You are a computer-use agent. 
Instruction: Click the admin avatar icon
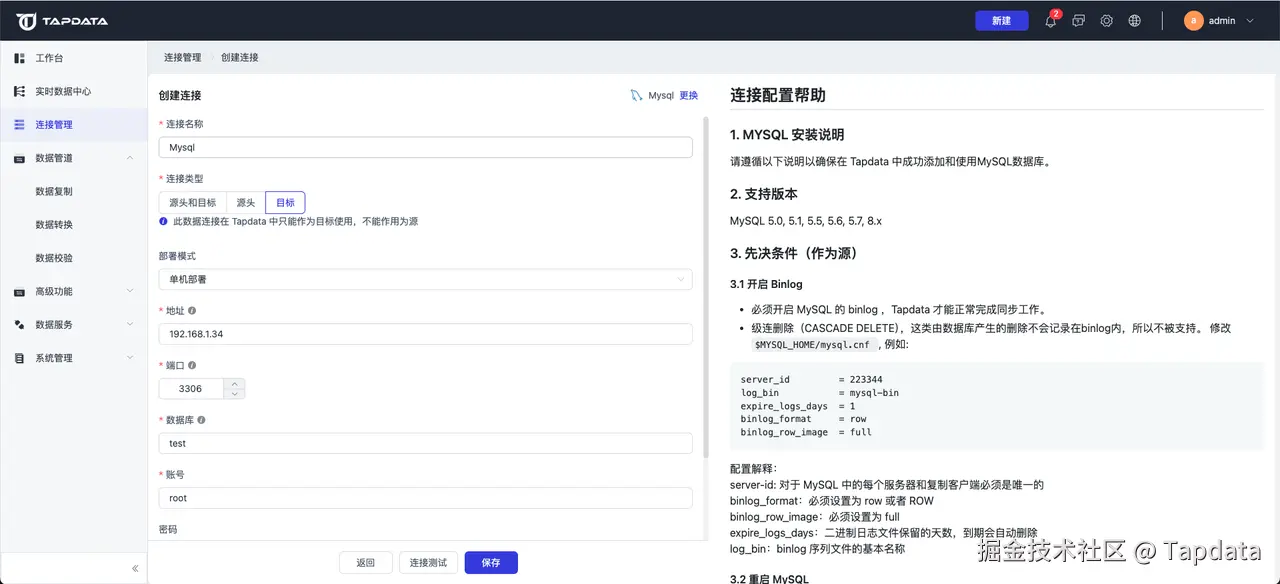click(1193, 20)
